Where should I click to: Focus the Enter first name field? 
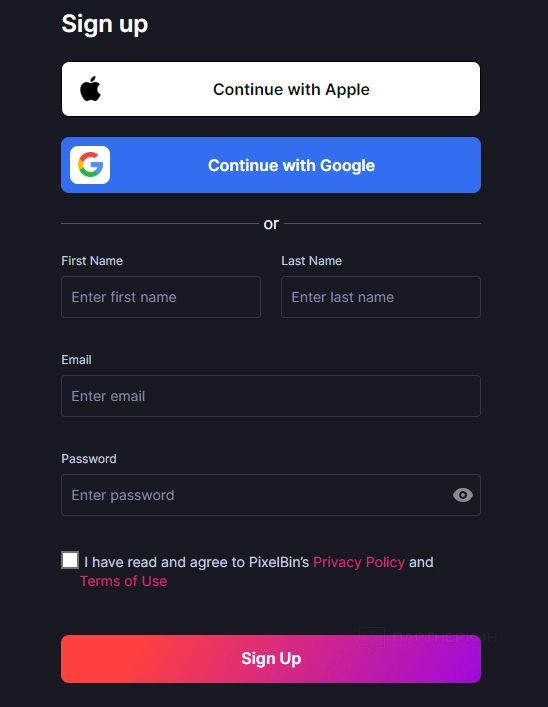tap(161, 297)
